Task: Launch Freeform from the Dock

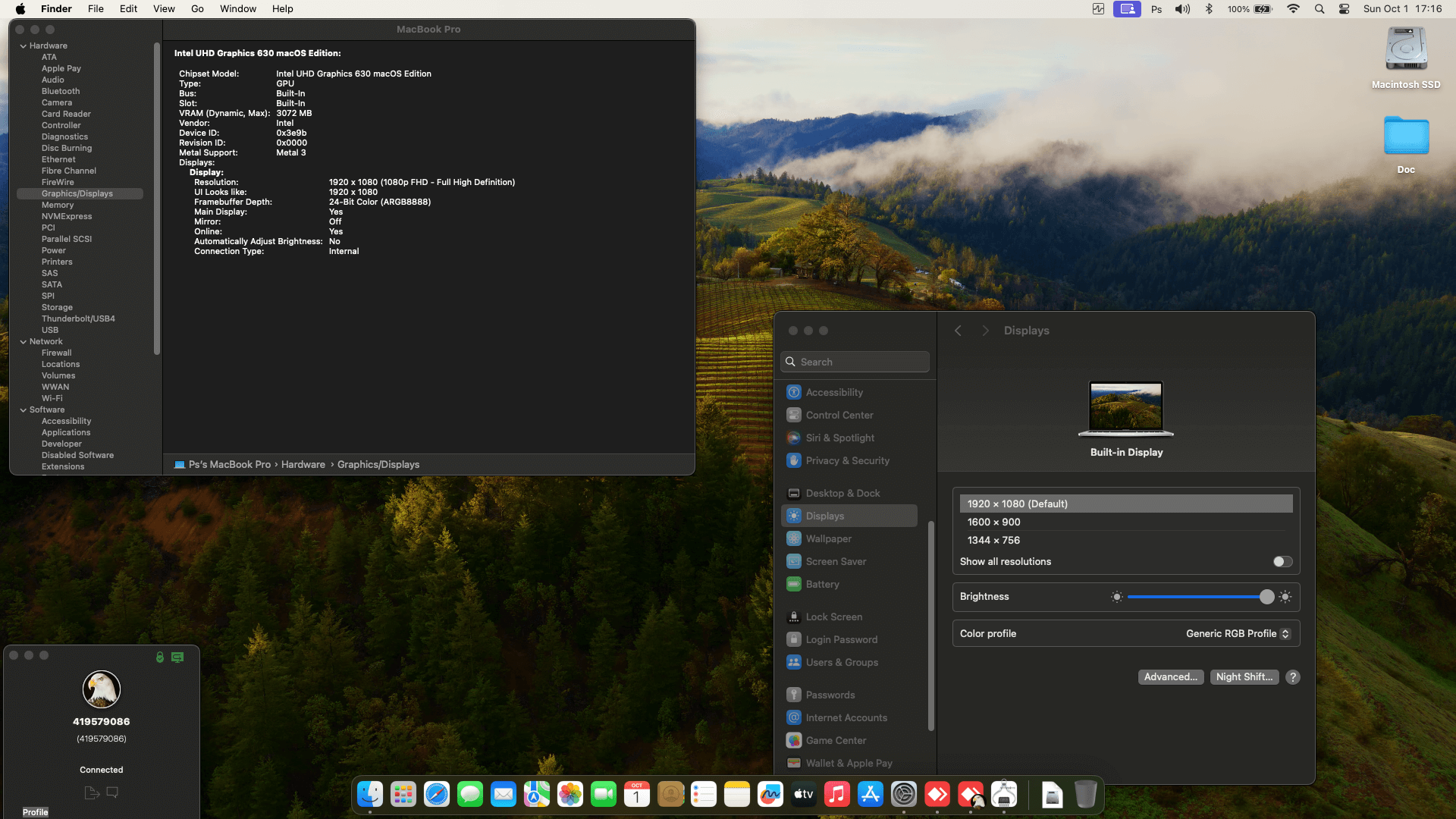Action: point(770,794)
